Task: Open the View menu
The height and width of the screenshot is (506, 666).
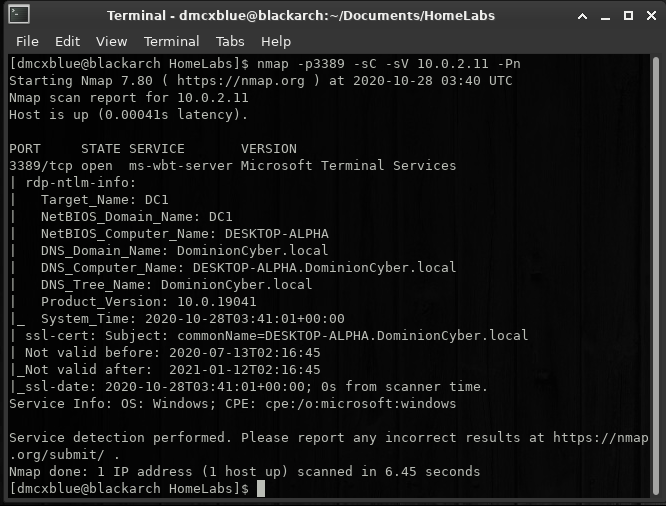Action: pos(111,41)
